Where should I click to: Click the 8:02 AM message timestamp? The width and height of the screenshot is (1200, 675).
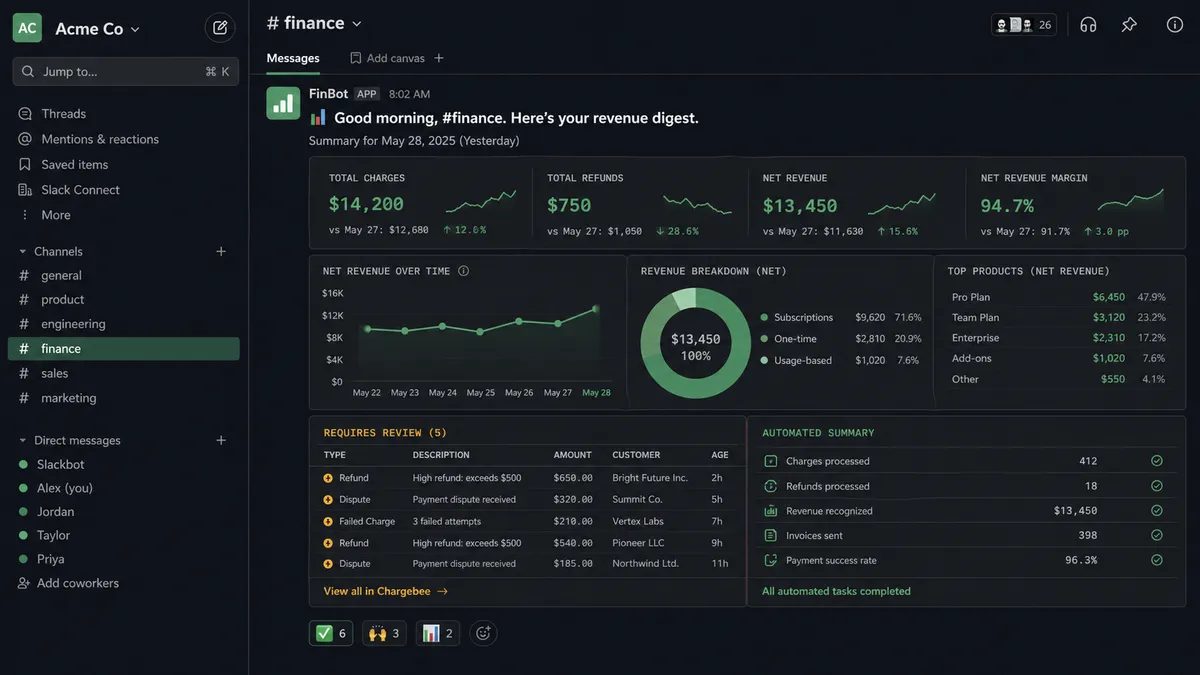(x=409, y=94)
